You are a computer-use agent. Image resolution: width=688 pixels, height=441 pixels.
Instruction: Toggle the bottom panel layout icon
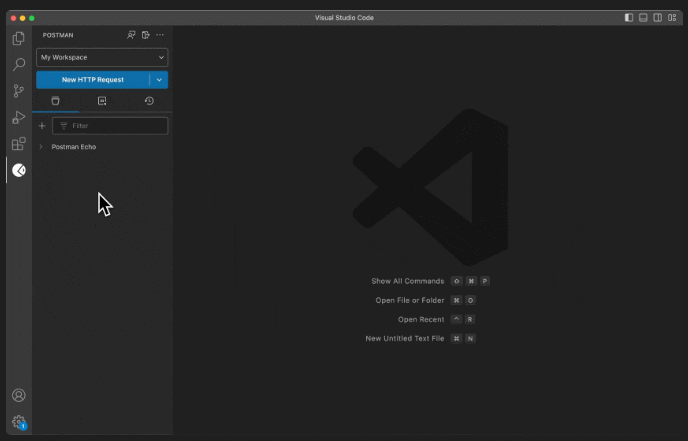click(643, 18)
